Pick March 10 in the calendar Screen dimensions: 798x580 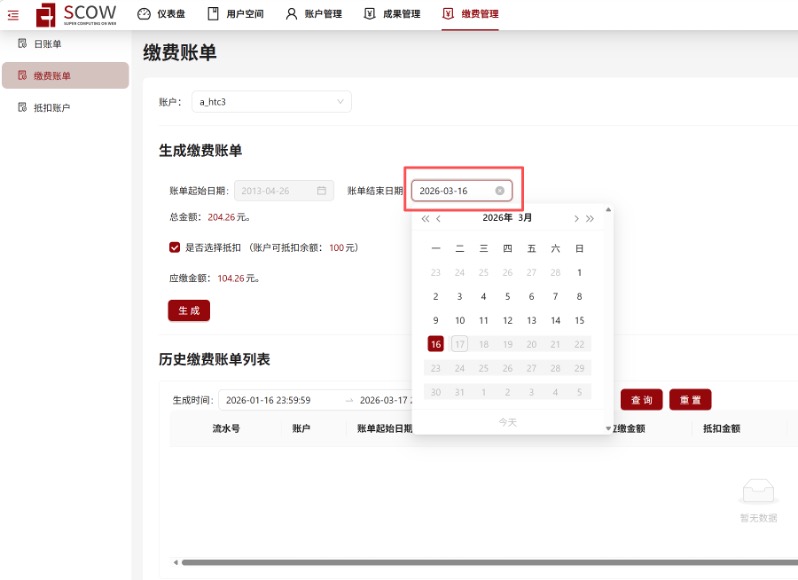(459, 321)
